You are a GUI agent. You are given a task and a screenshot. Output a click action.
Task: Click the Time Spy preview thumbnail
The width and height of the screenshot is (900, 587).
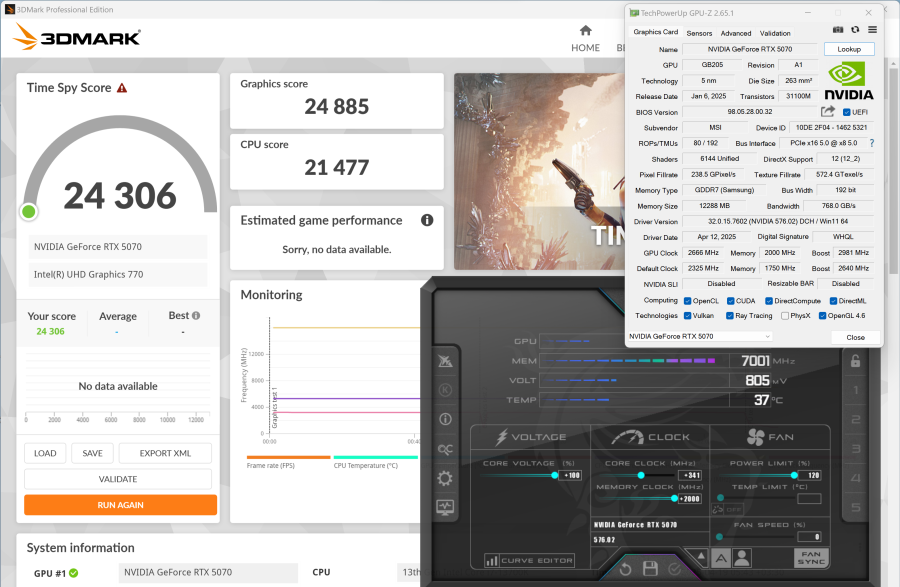point(539,172)
